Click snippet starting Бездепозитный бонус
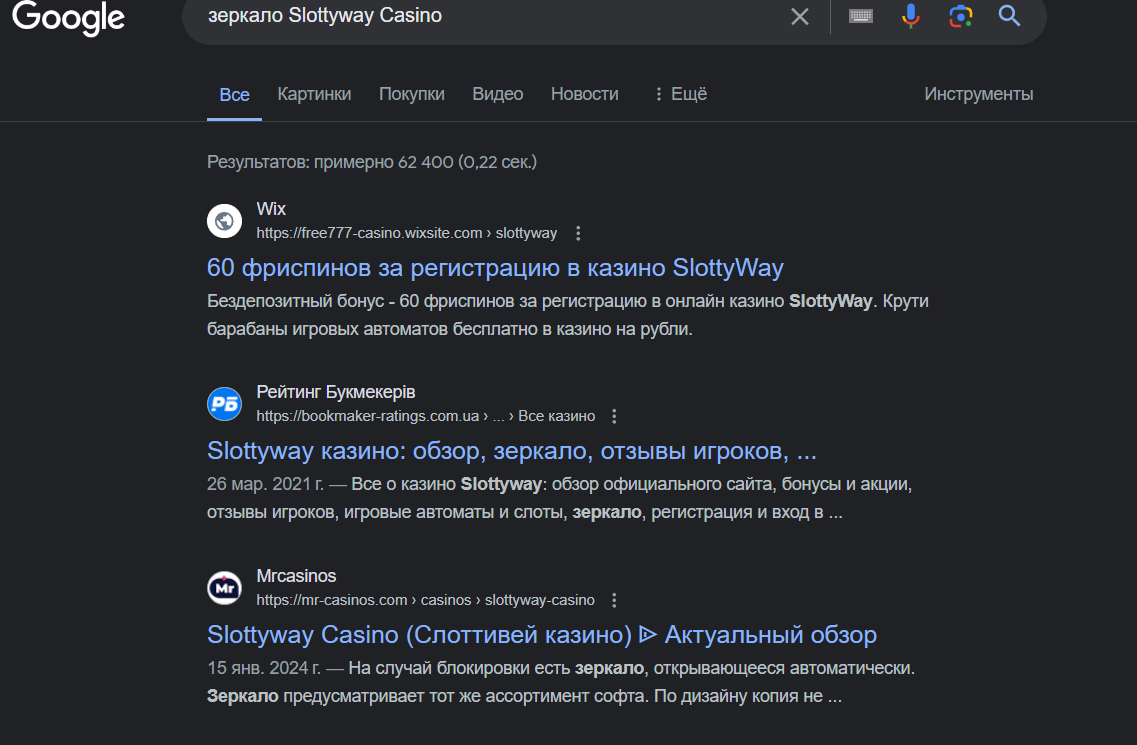The height and width of the screenshot is (745, 1137). (x=568, y=315)
